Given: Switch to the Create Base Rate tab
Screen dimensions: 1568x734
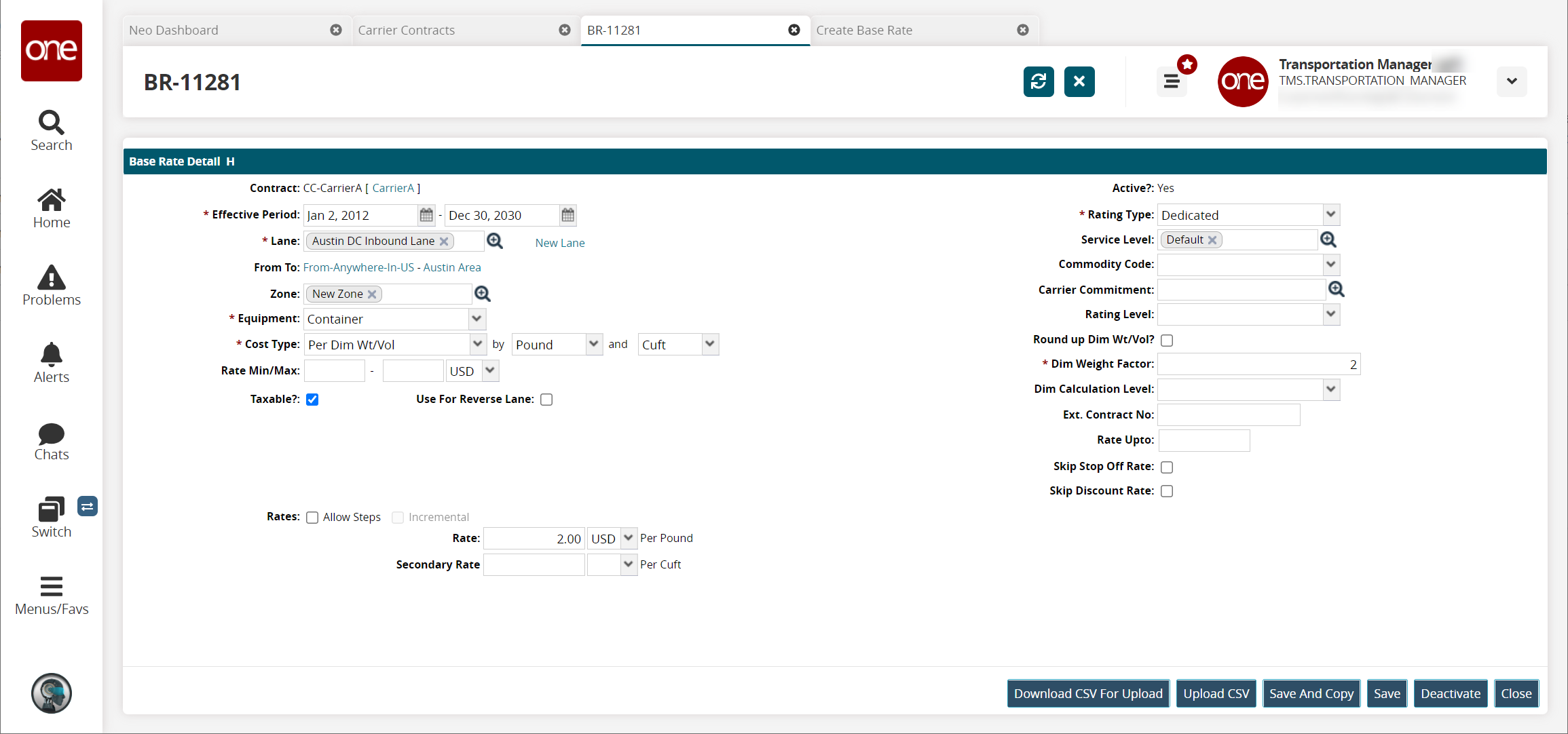Looking at the screenshot, I should click(864, 30).
